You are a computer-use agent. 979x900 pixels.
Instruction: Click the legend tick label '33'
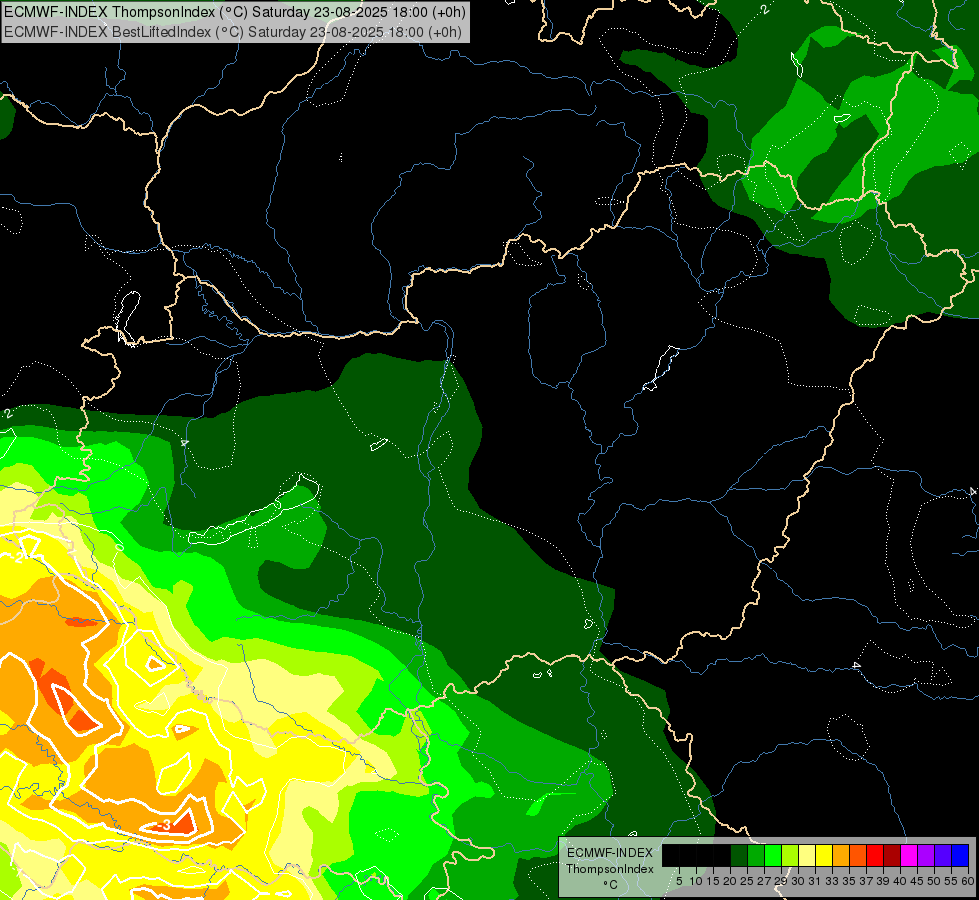coord(832,881)
